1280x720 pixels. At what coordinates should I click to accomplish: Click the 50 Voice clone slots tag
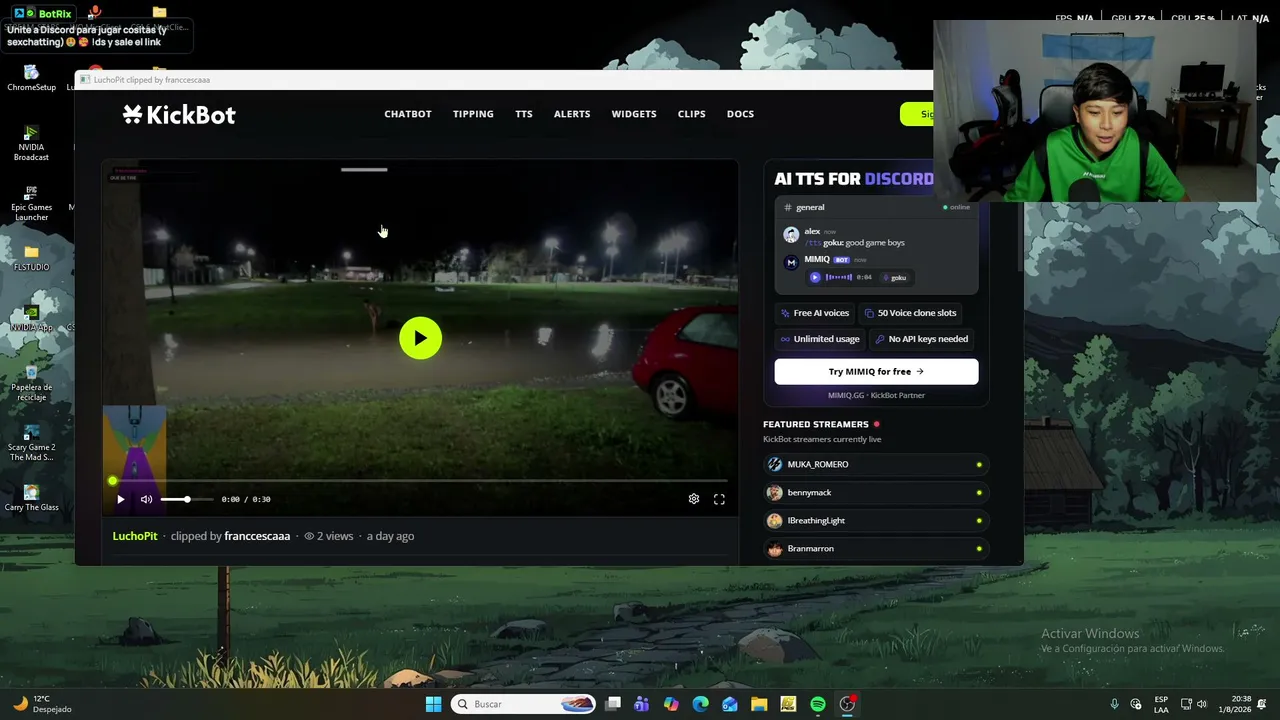coord(911,313)
